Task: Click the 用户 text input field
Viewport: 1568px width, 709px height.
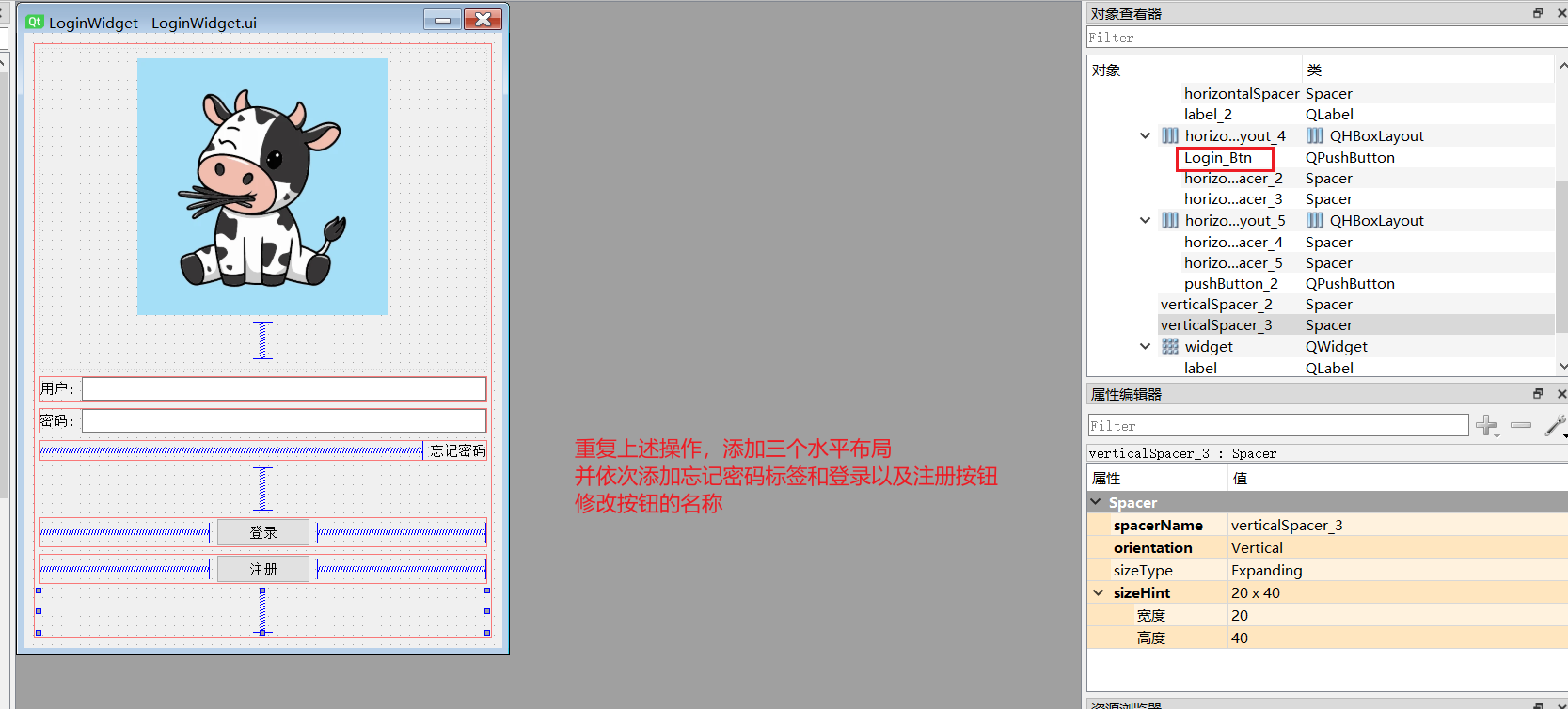Action: [284, 388]
